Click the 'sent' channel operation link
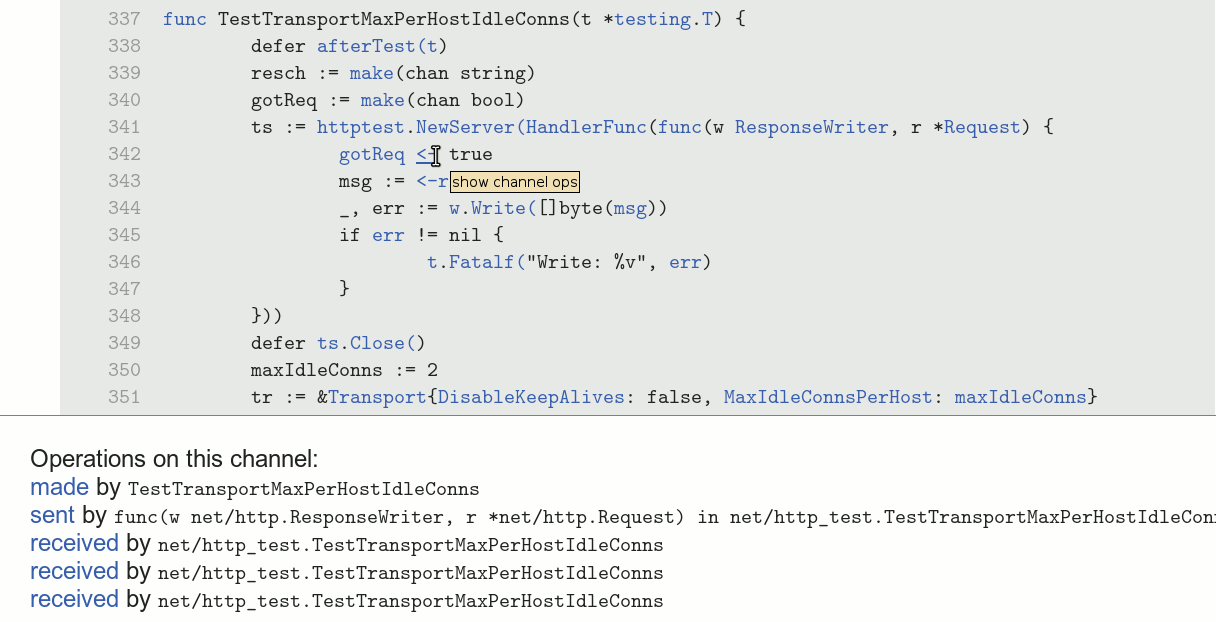This screenshot has height=622, width=1216. click(x=52, y=516)
